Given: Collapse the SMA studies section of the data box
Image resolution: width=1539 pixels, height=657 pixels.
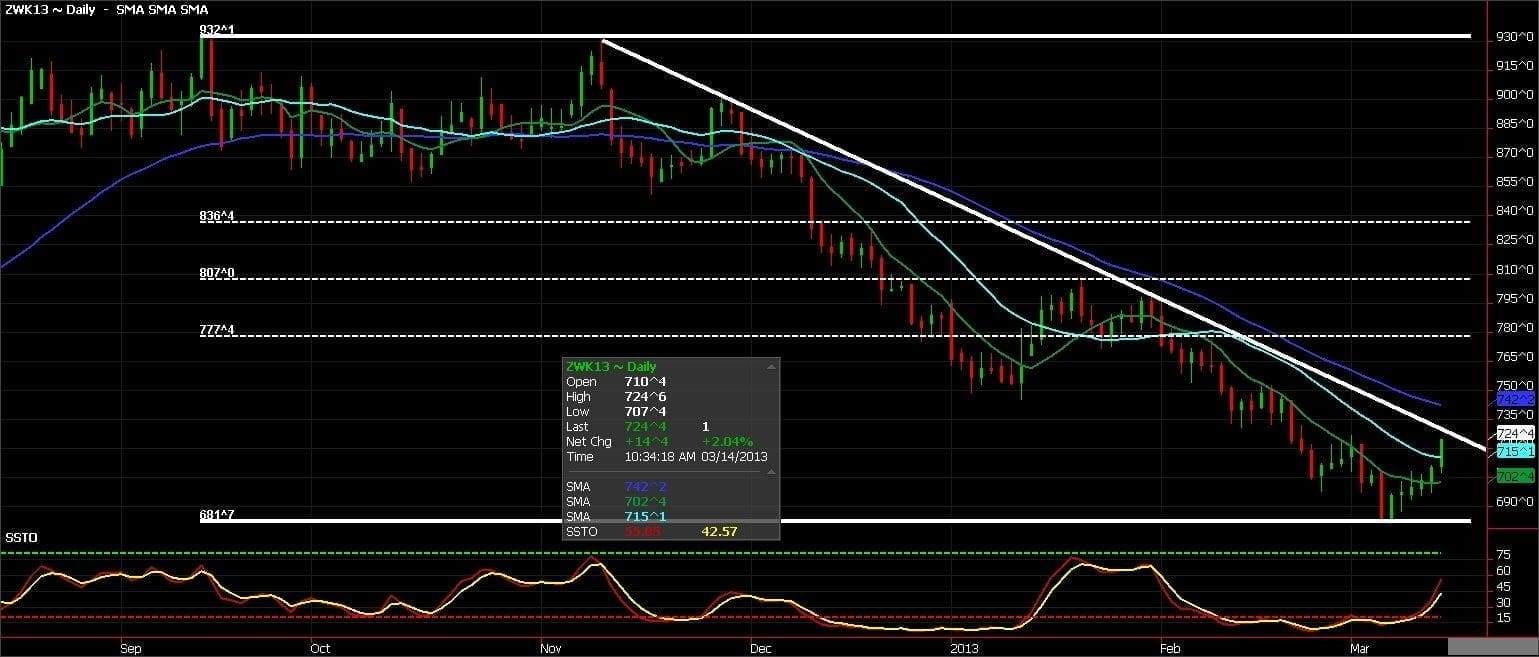Looking at the screenshot, I should [770, 472].
